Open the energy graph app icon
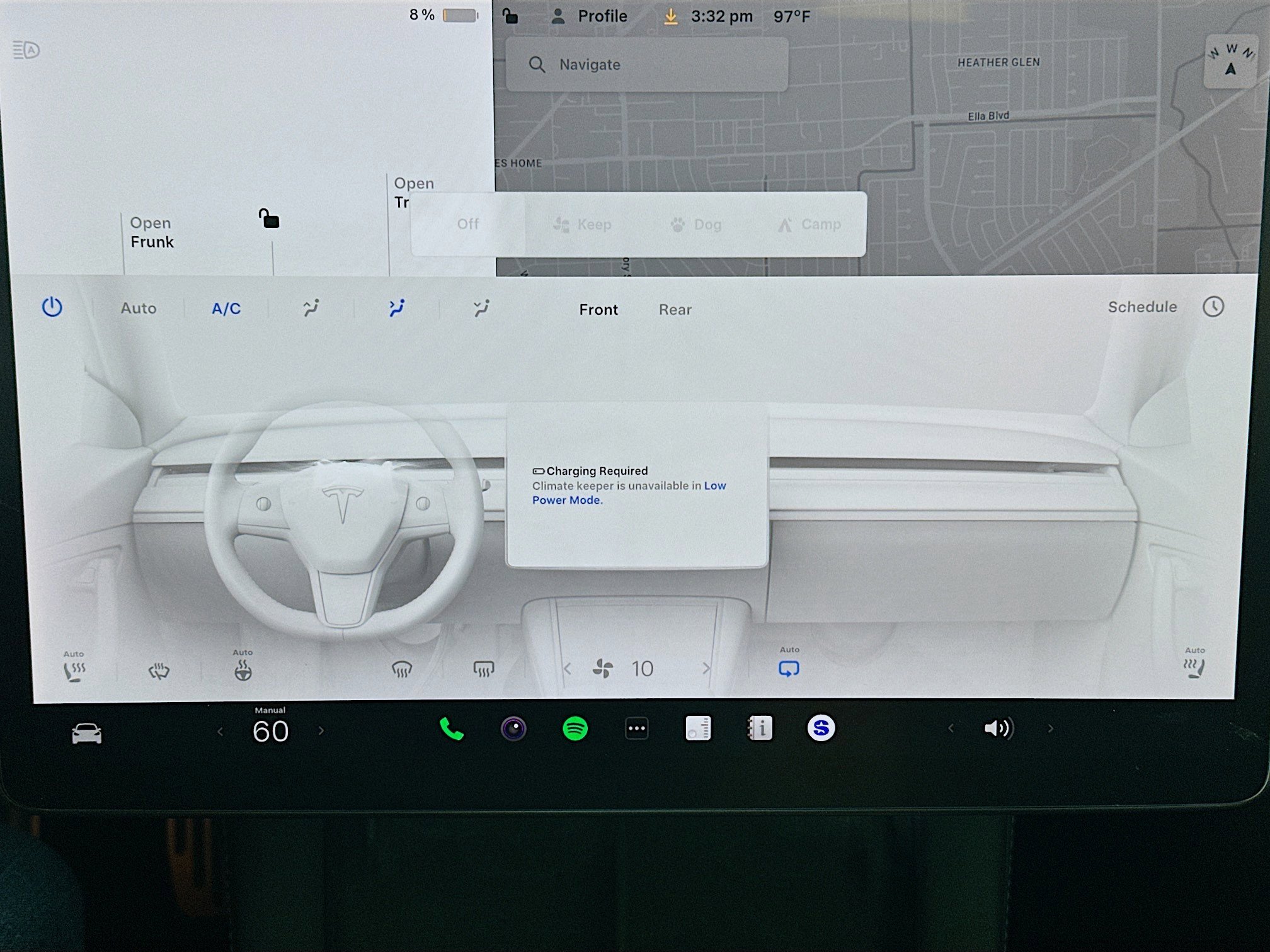Screen dimensions: 1270x952 tap(698, 728)
